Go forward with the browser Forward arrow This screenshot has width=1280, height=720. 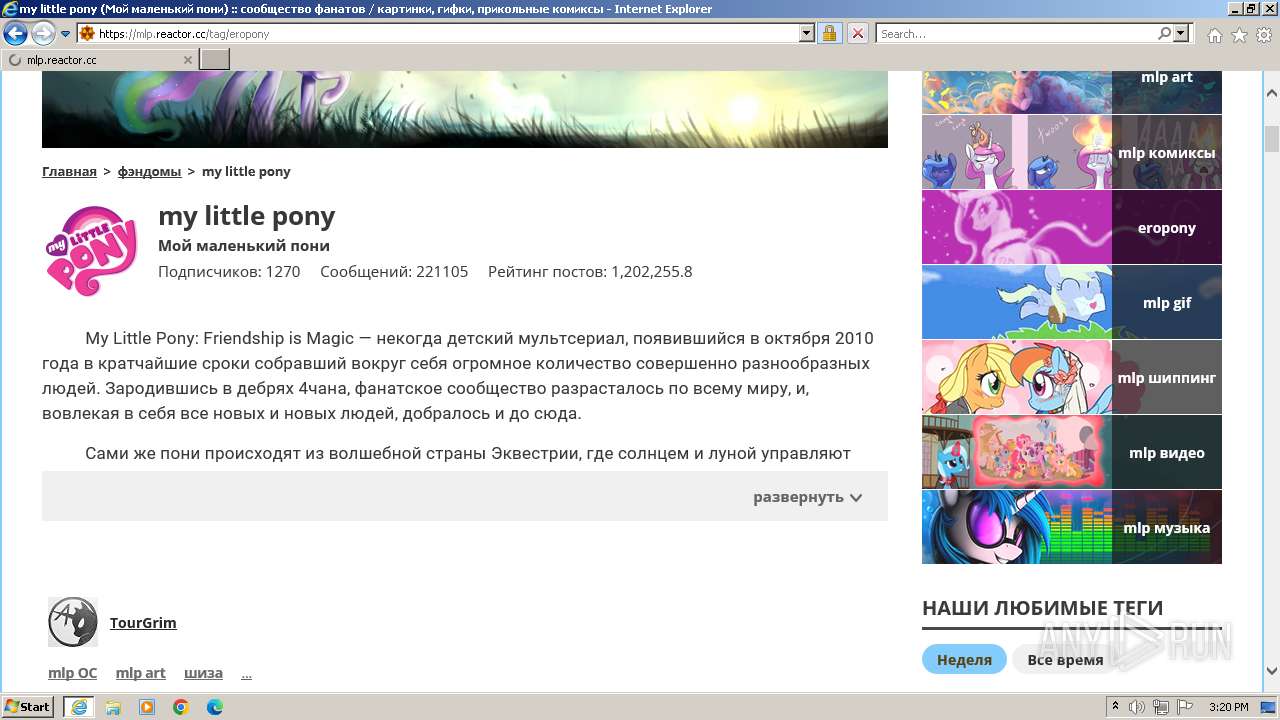(x=43, y=33)
